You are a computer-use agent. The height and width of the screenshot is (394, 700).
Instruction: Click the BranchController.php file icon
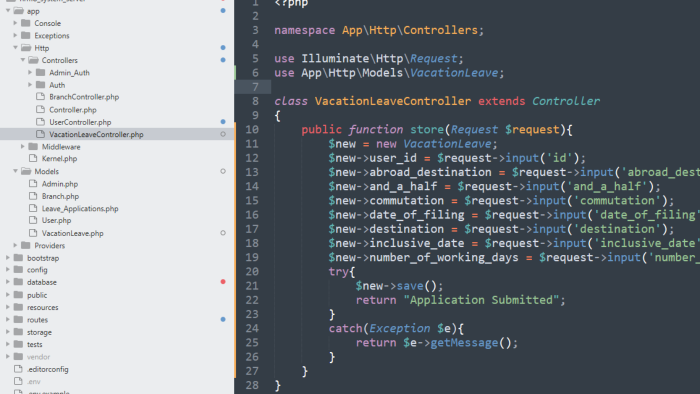click(x=41, y=97)
